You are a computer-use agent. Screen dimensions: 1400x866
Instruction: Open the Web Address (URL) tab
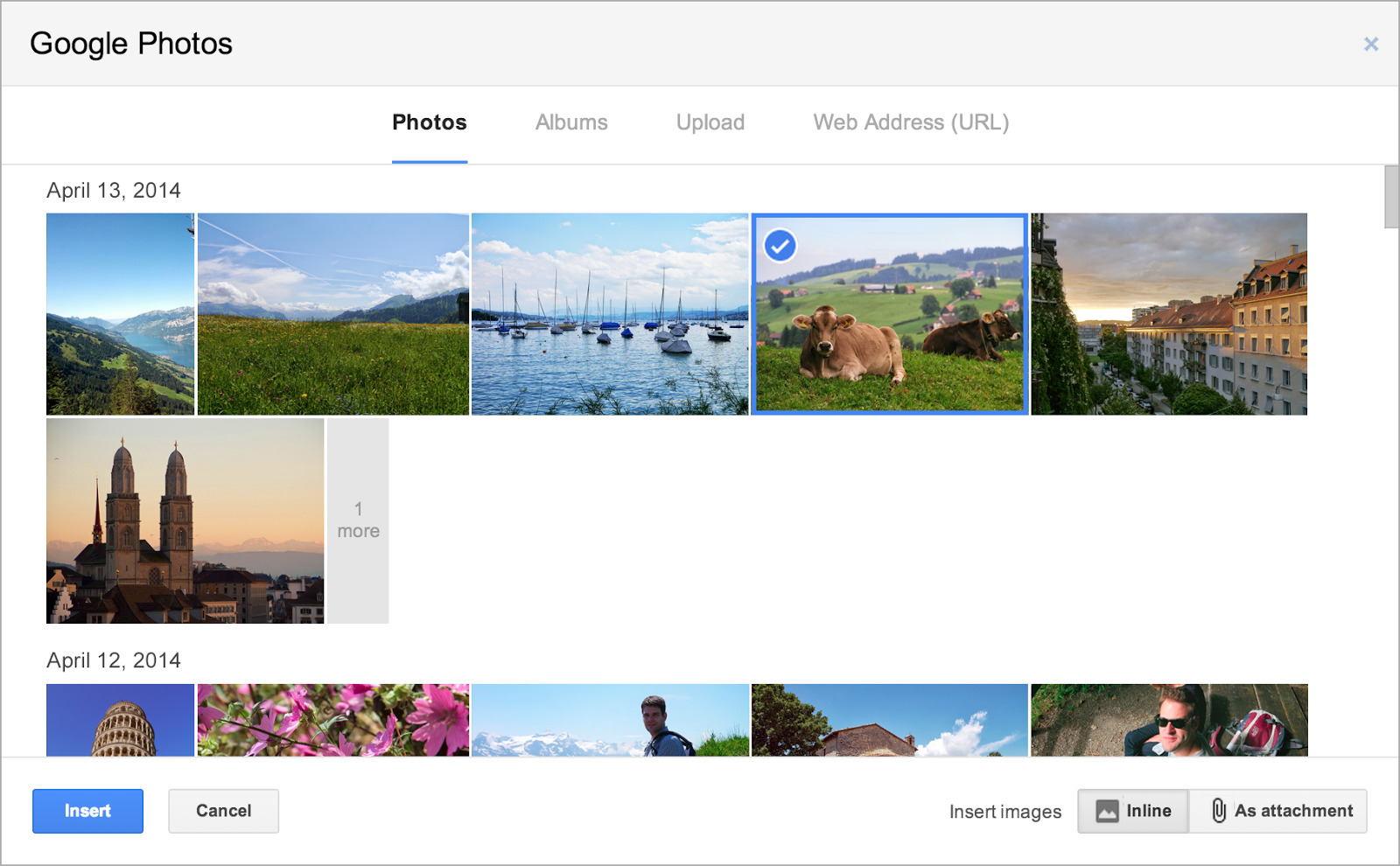[911, 122]
